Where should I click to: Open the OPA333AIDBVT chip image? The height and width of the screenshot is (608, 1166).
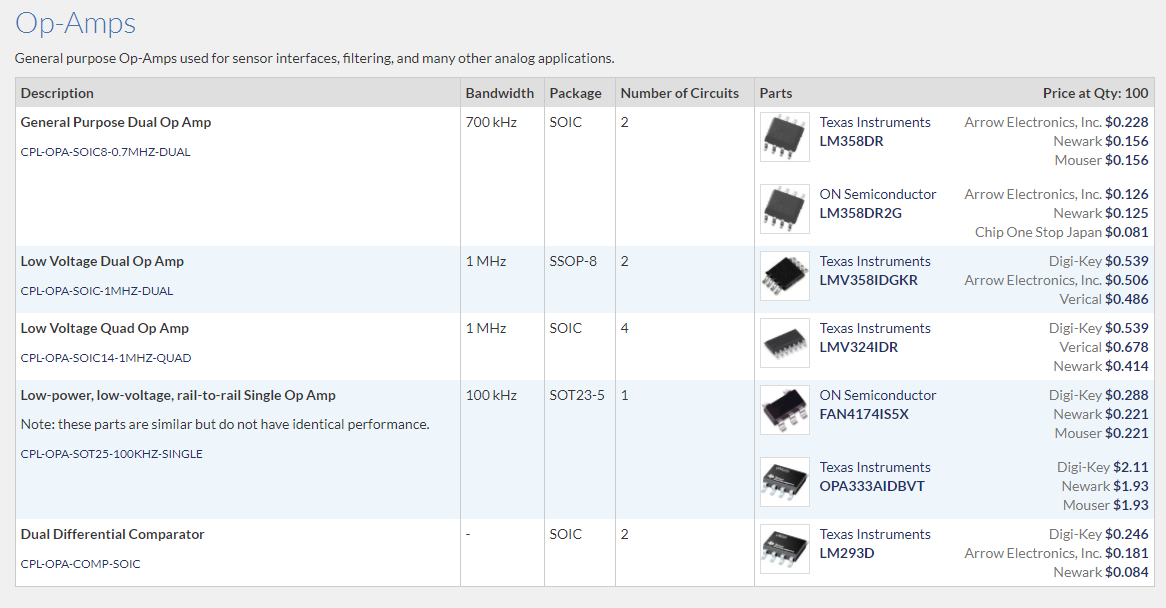pyautogui.click(x=785, y=482)
